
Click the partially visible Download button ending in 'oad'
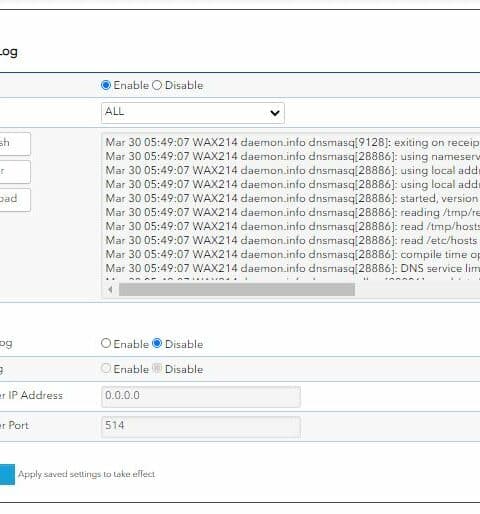click(15, 200)
